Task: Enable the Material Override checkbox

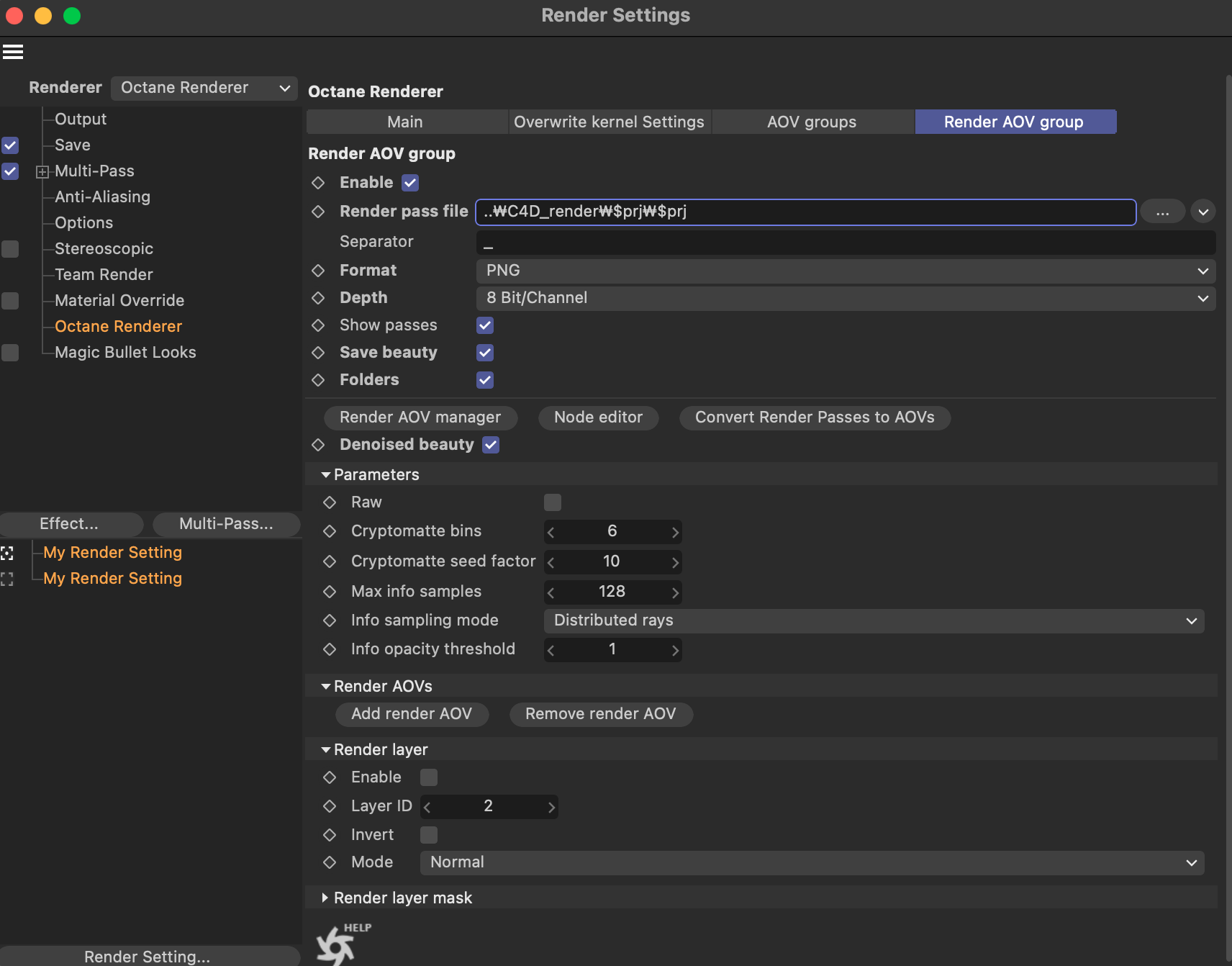Action: pyautogui.click(x=10, y=301)
